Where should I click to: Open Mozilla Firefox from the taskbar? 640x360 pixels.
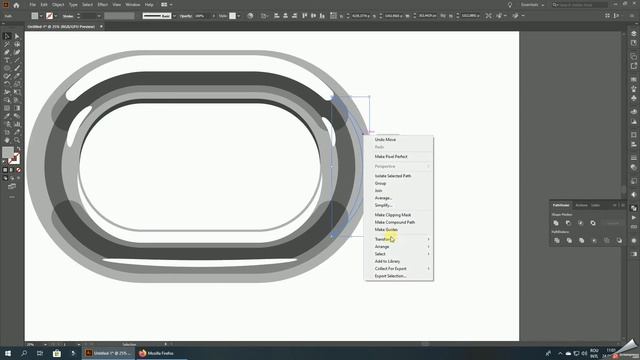tap(156, 353)
